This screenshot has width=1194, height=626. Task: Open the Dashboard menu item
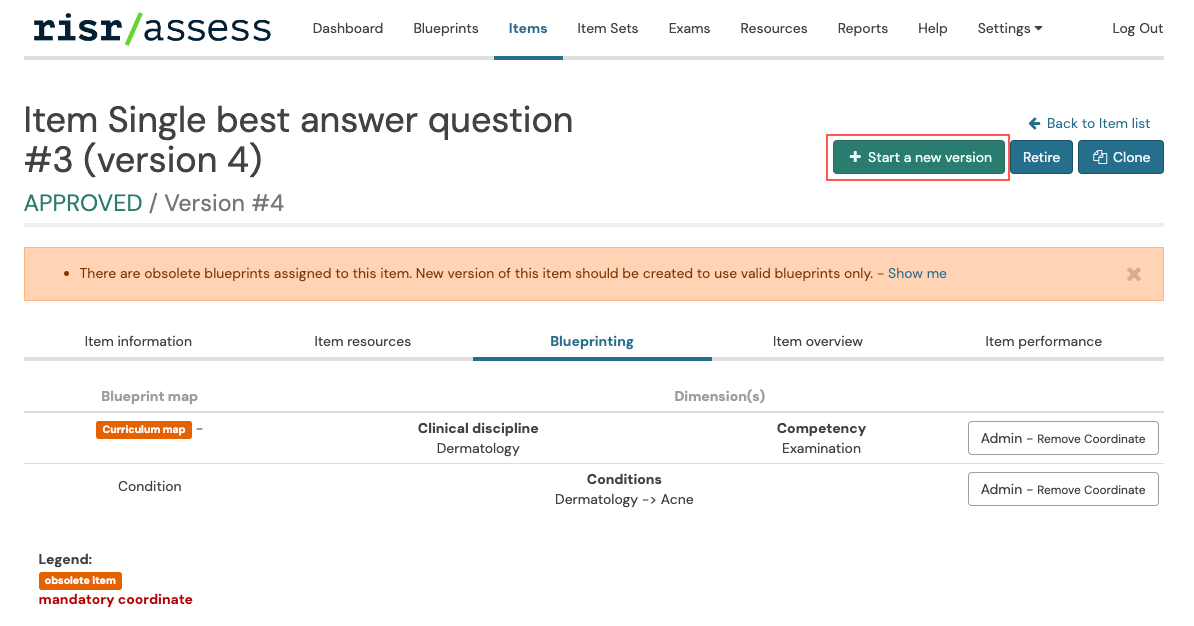pos(347,28)
